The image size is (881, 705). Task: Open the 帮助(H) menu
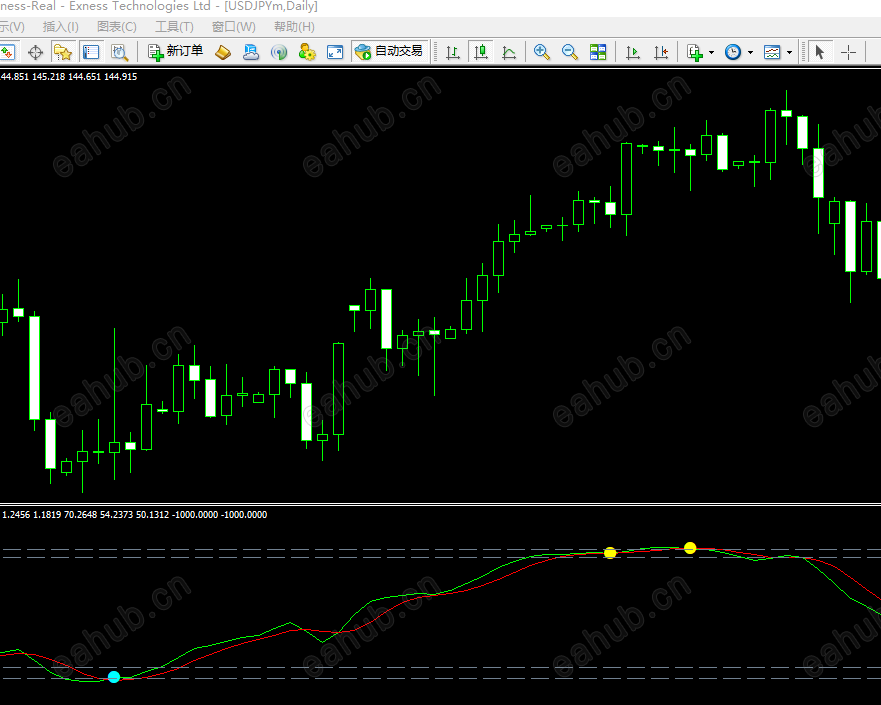(294, 26)
